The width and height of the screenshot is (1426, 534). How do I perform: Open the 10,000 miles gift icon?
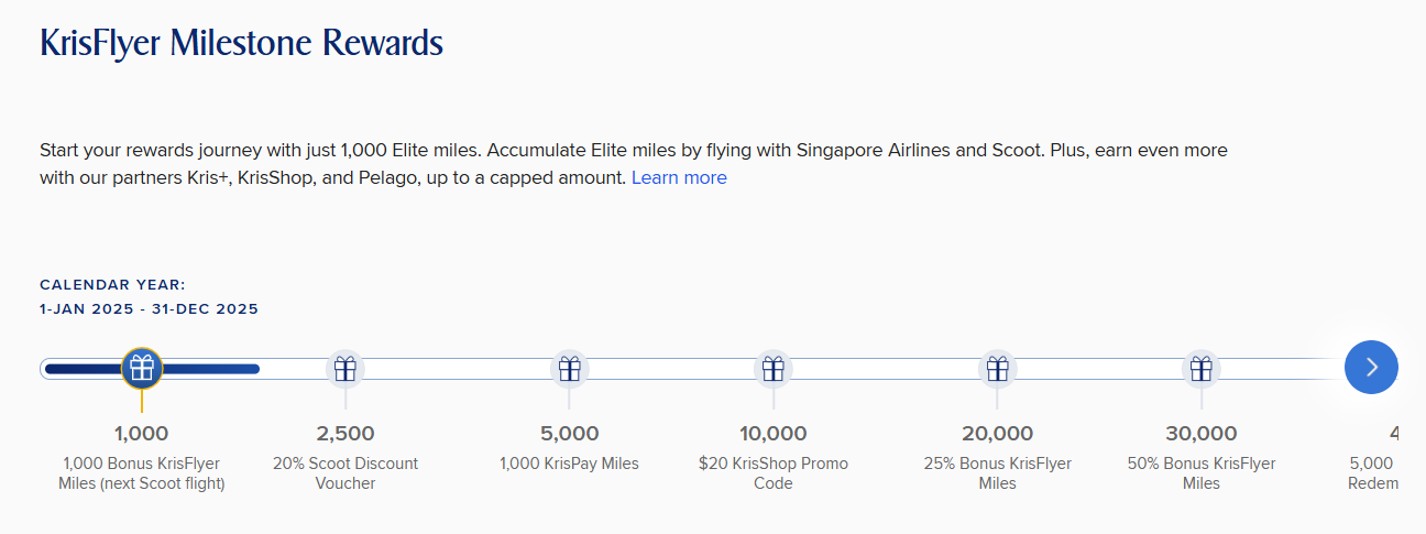(x=772, y=369)
